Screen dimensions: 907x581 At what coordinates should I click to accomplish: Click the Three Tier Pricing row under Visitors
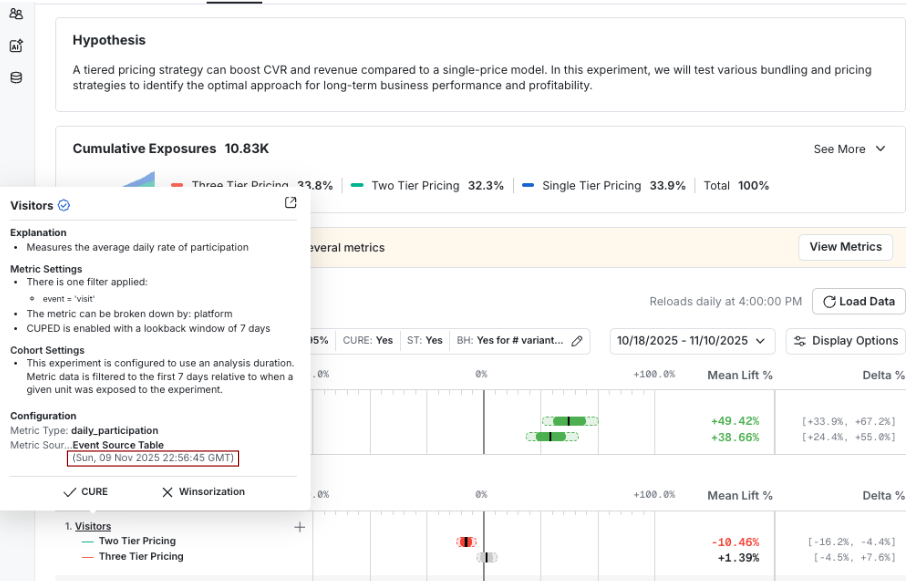141,557
